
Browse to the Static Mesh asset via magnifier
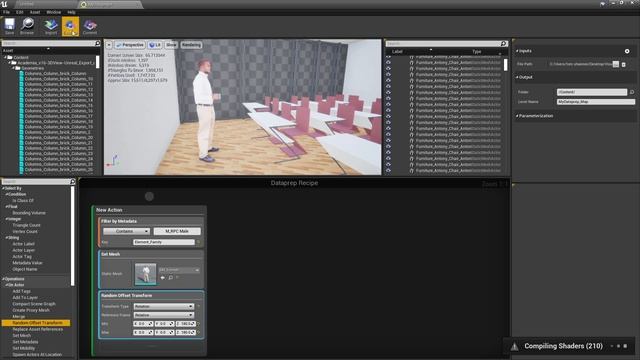coord(171,278)
